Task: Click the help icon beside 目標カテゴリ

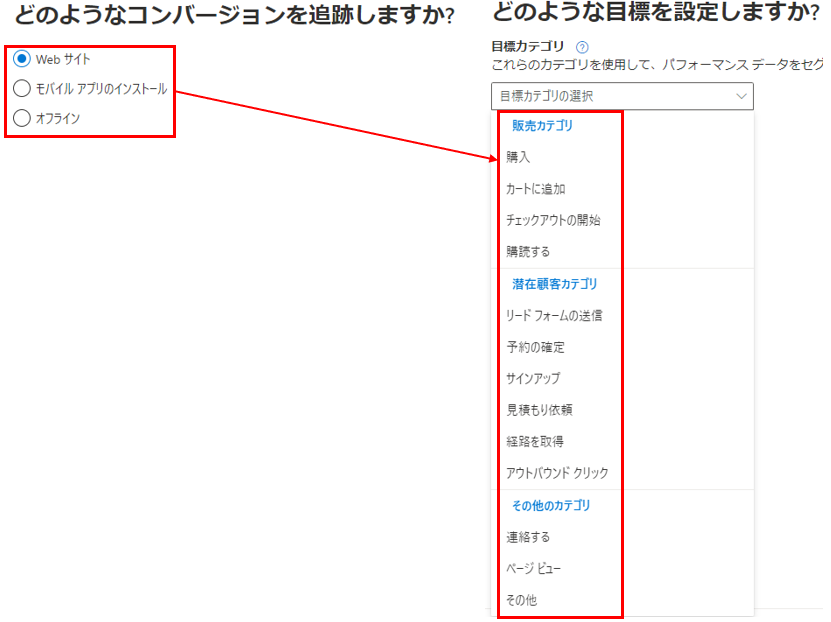Action: click(582, 47)
